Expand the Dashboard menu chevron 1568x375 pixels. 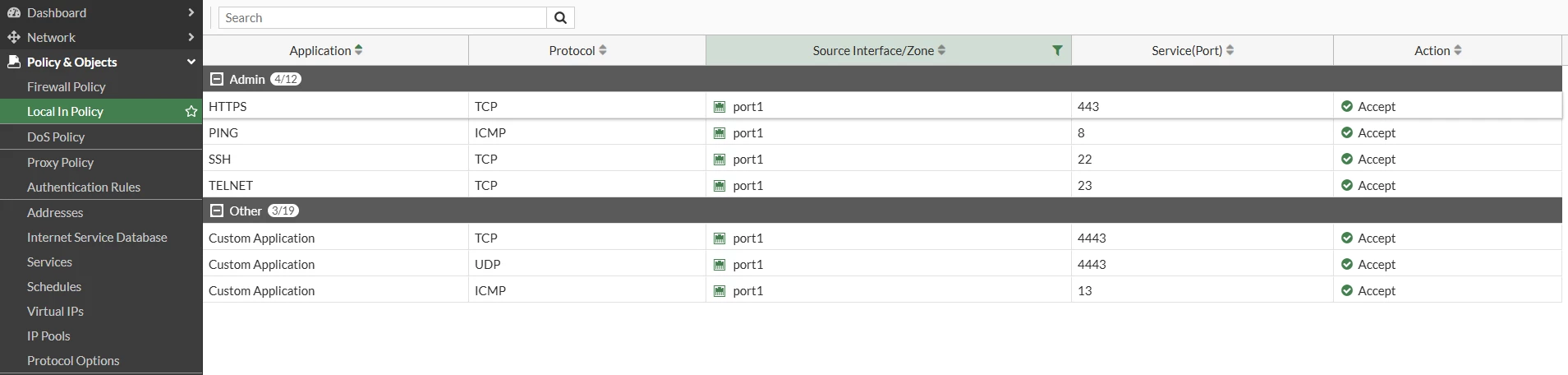[191, 12]
